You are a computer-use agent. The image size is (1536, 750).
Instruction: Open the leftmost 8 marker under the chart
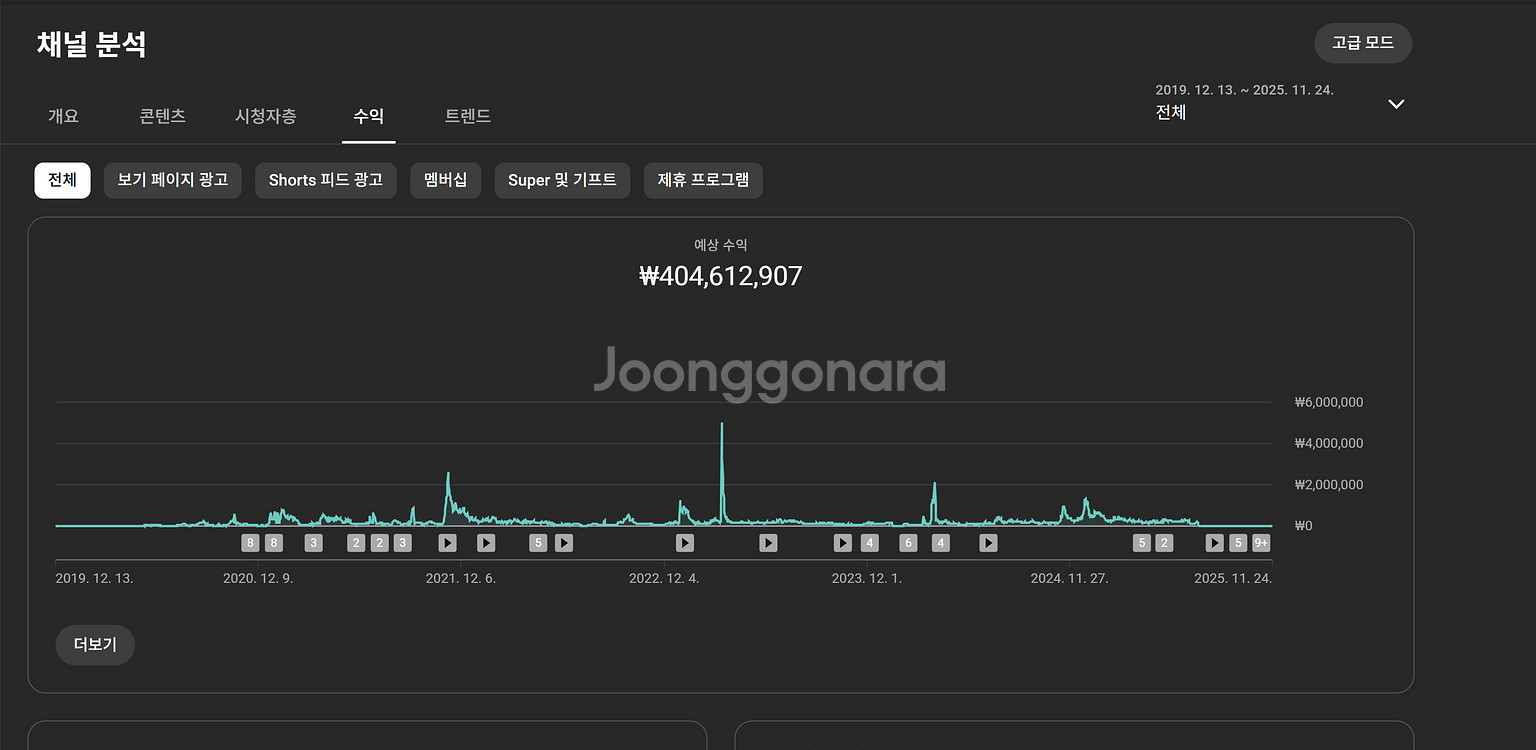tap(250, 543)
